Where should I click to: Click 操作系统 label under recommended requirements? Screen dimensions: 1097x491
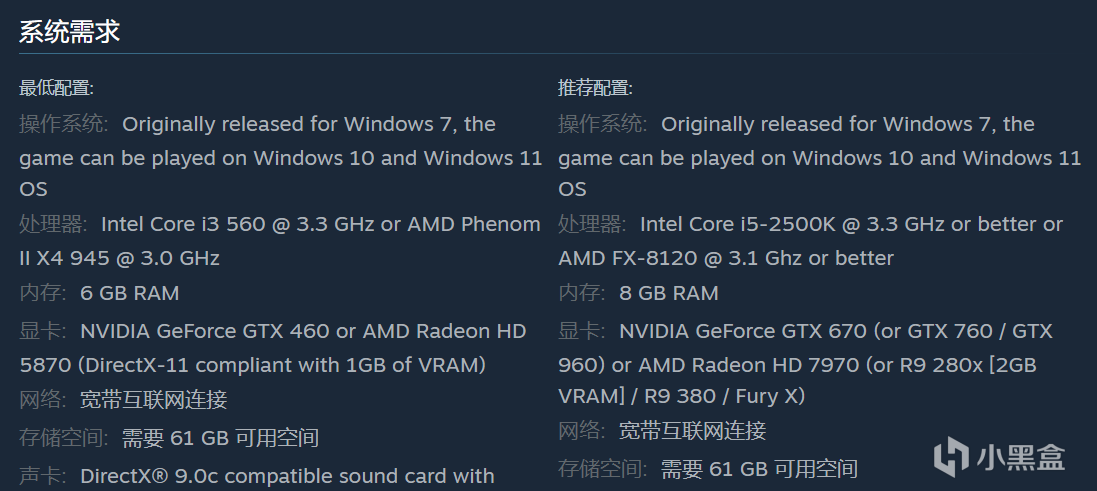click(x=601, y=124)
